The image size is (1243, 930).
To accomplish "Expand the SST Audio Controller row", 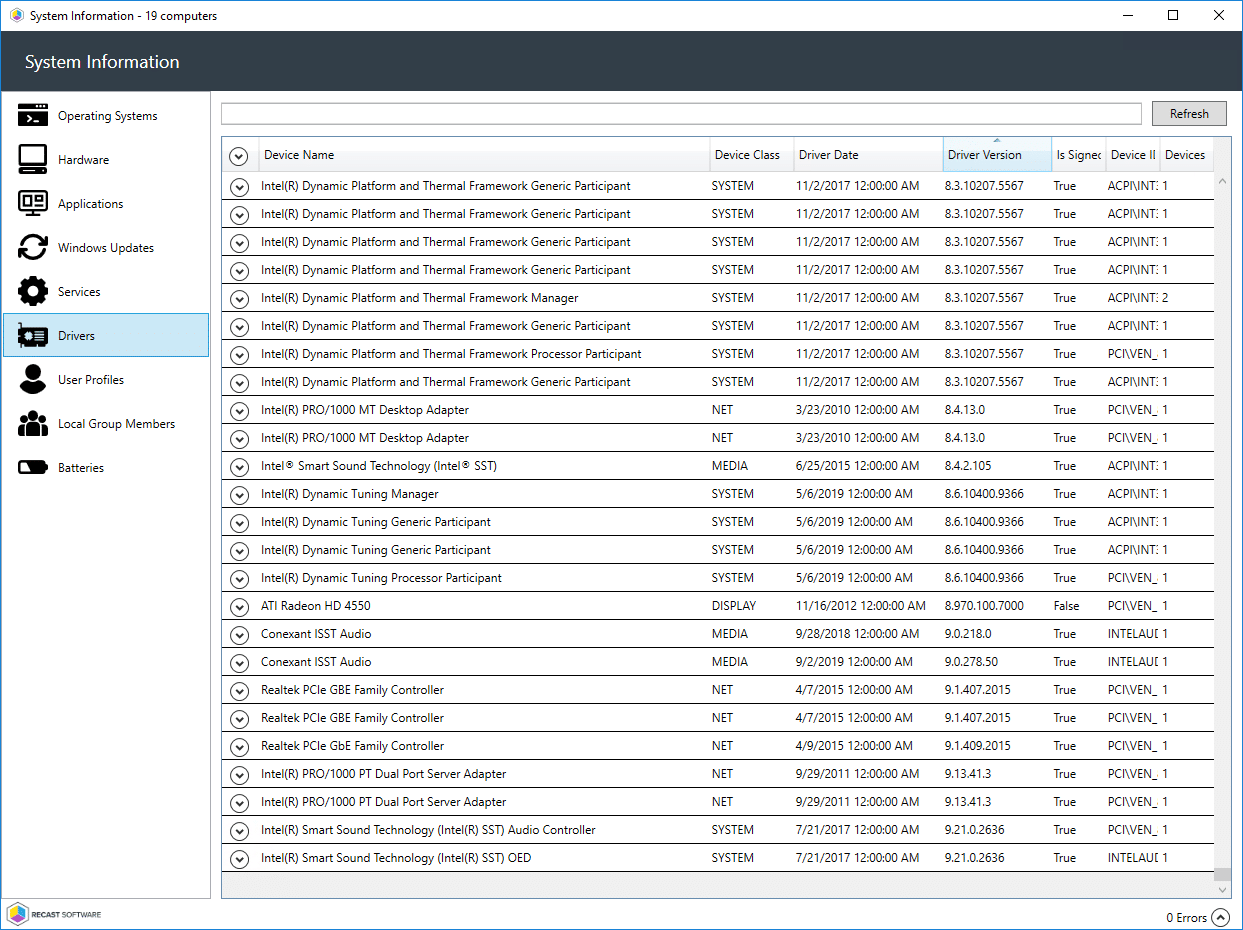I will 238,831.
